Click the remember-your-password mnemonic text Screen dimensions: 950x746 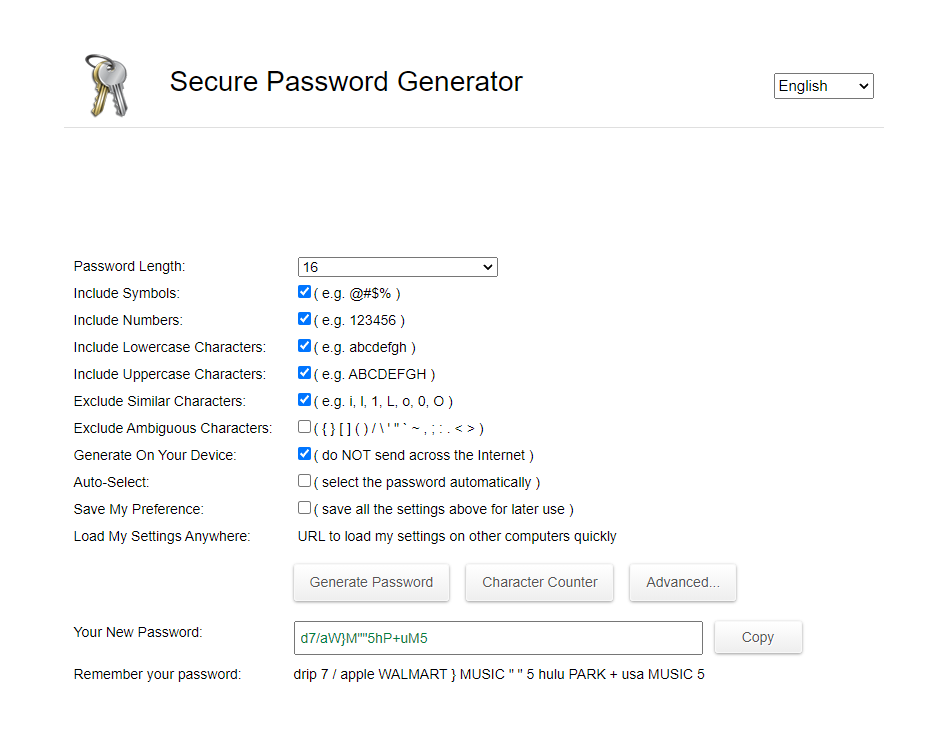coord(499,674)
